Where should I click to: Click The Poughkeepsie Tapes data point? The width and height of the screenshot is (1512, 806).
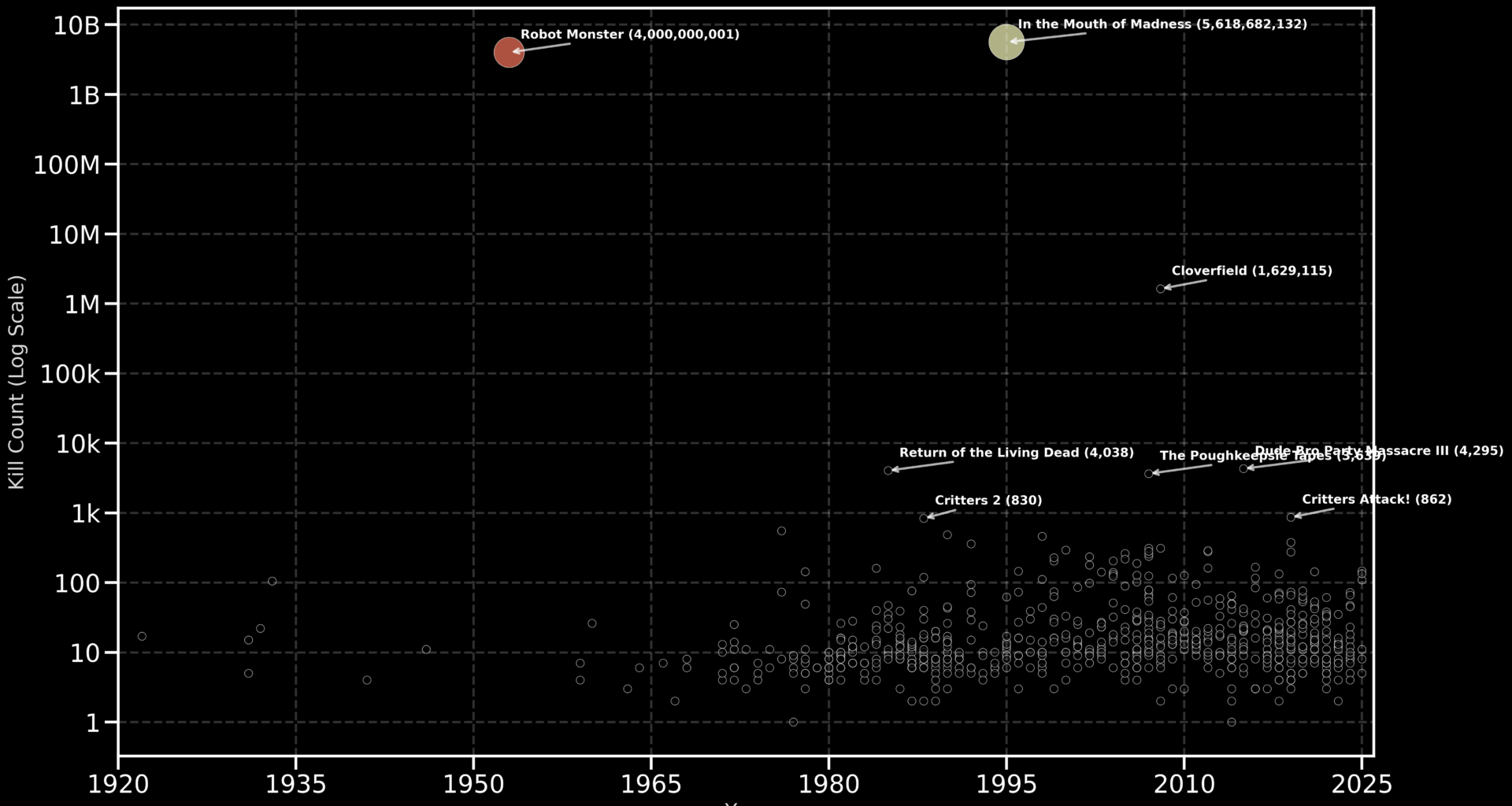pos(1148,473)
